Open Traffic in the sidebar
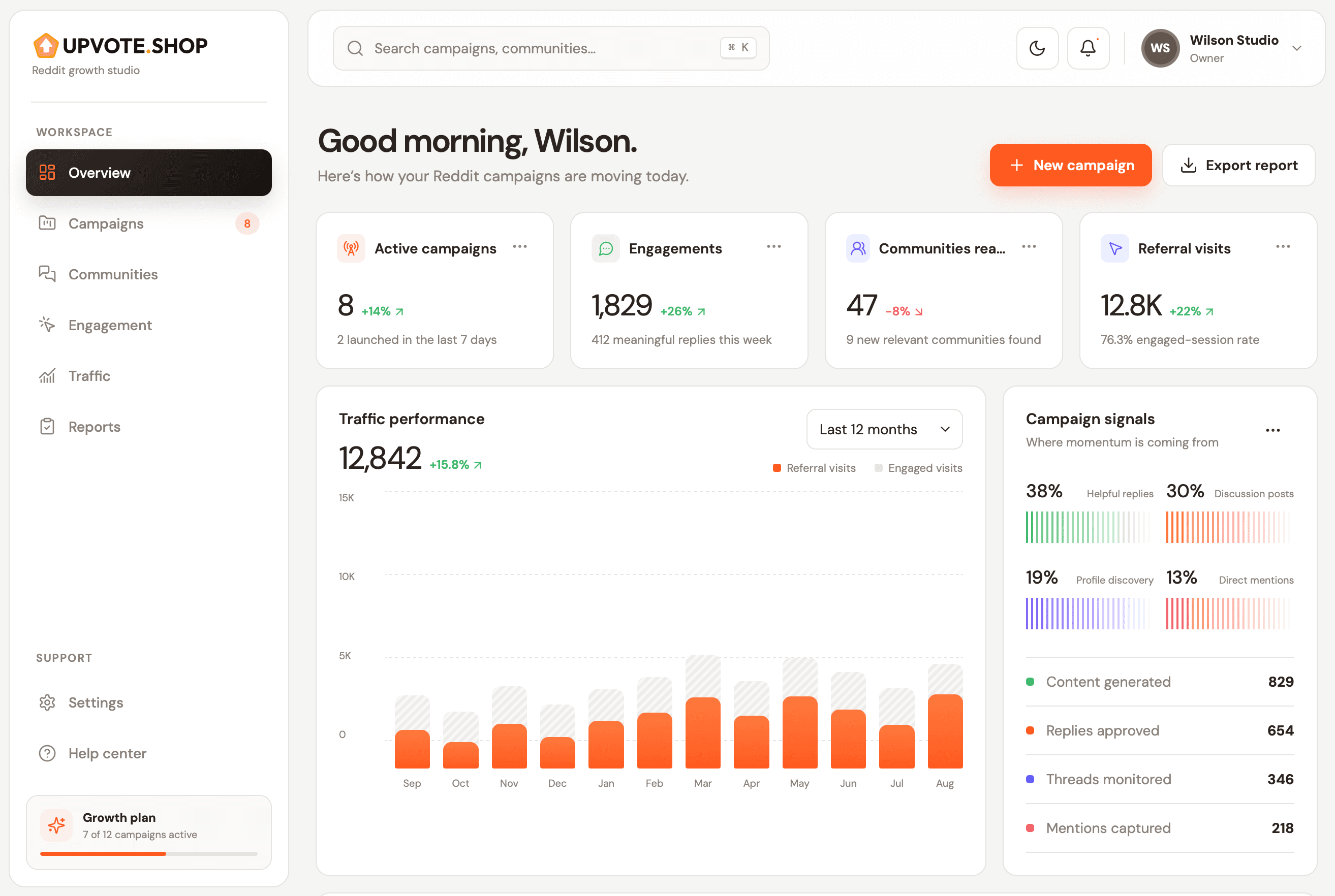Image resolution: width=1335 pixels, height=896 pixels. click(x=149, y=375)
